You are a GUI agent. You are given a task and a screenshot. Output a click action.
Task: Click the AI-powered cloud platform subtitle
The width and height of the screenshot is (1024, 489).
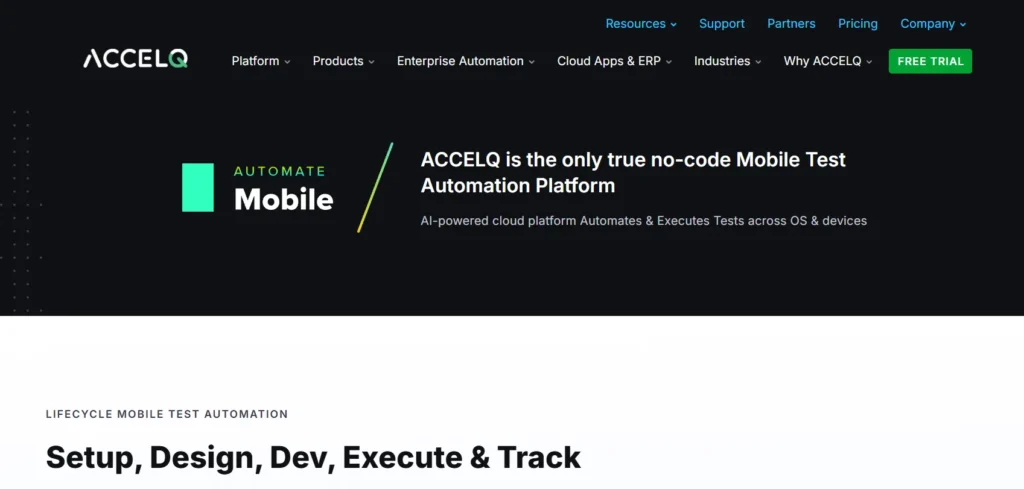(x=643, y=221)
